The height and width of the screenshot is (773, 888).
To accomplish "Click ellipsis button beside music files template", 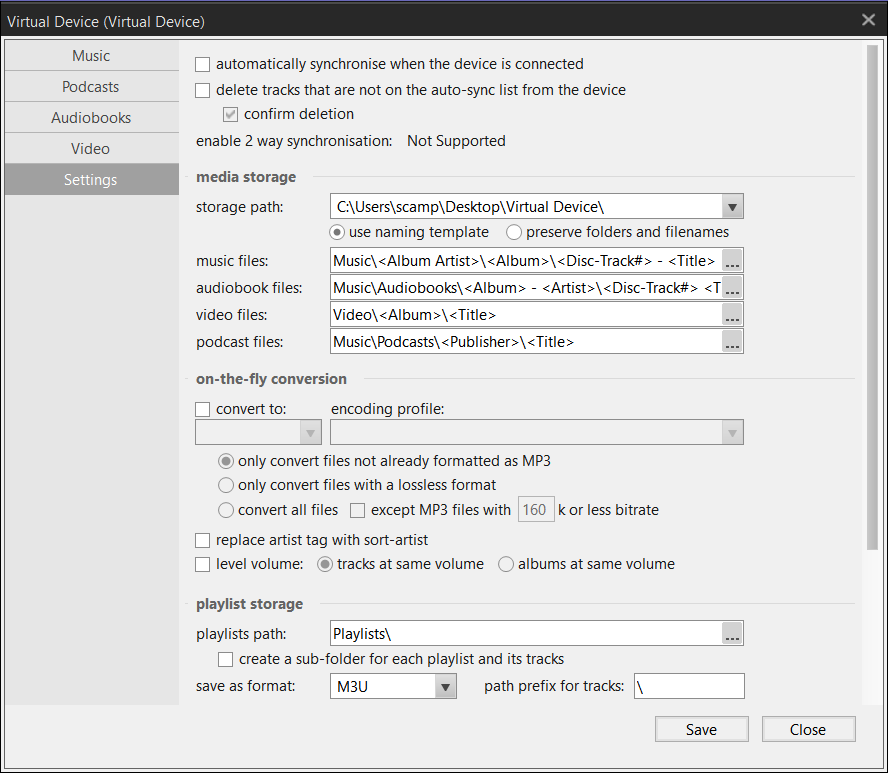I will (733, 261).
